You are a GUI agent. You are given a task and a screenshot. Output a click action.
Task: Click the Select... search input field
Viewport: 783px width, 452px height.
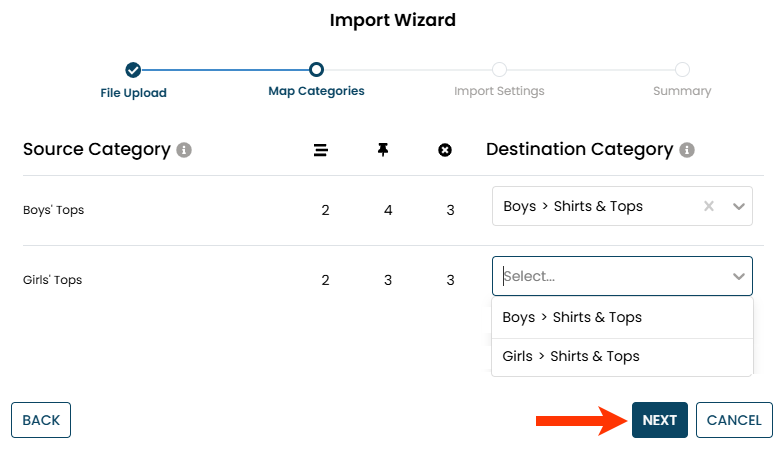pos(610,276)
